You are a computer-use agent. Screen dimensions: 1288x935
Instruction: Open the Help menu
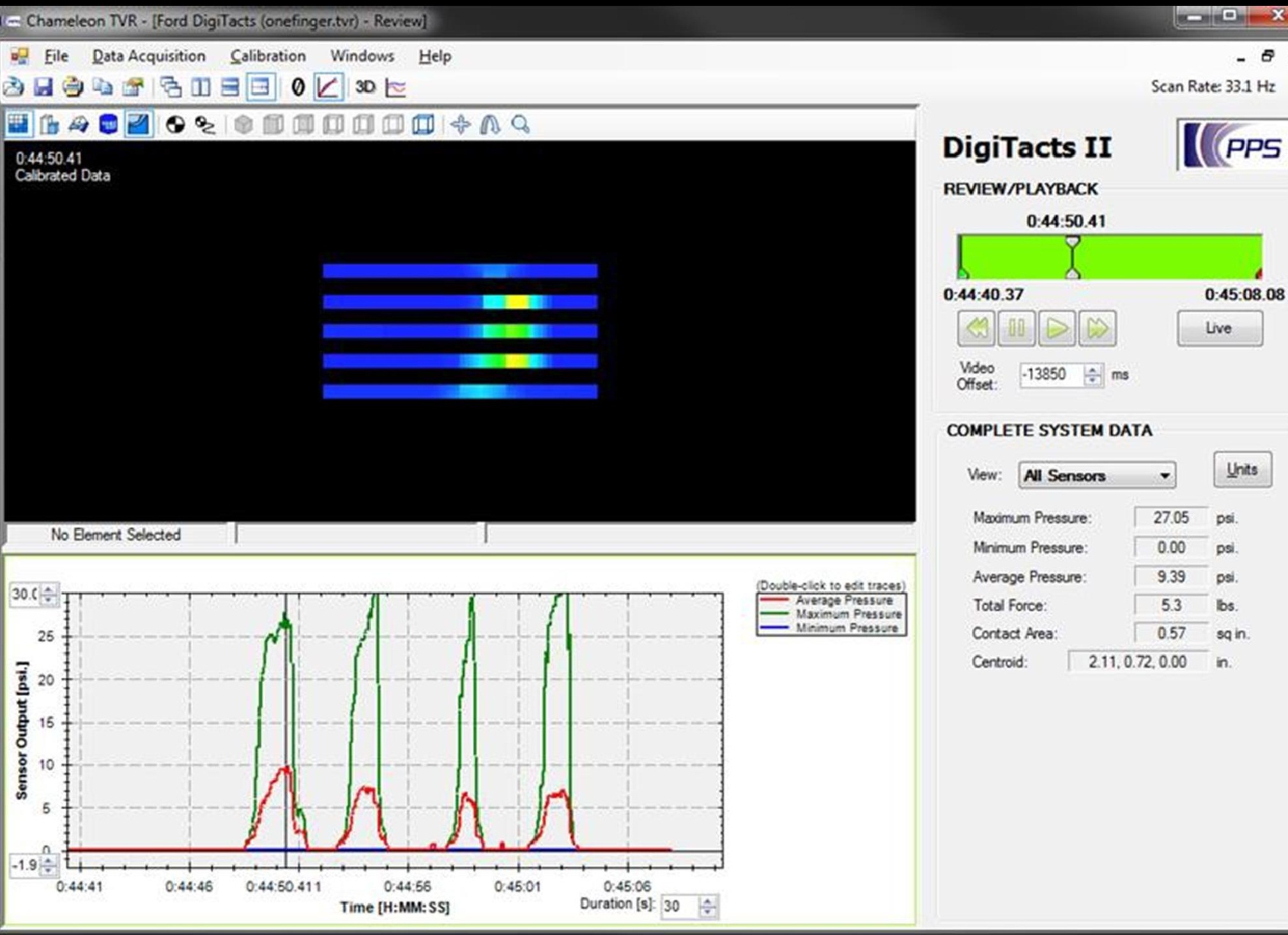coord(435,56)
